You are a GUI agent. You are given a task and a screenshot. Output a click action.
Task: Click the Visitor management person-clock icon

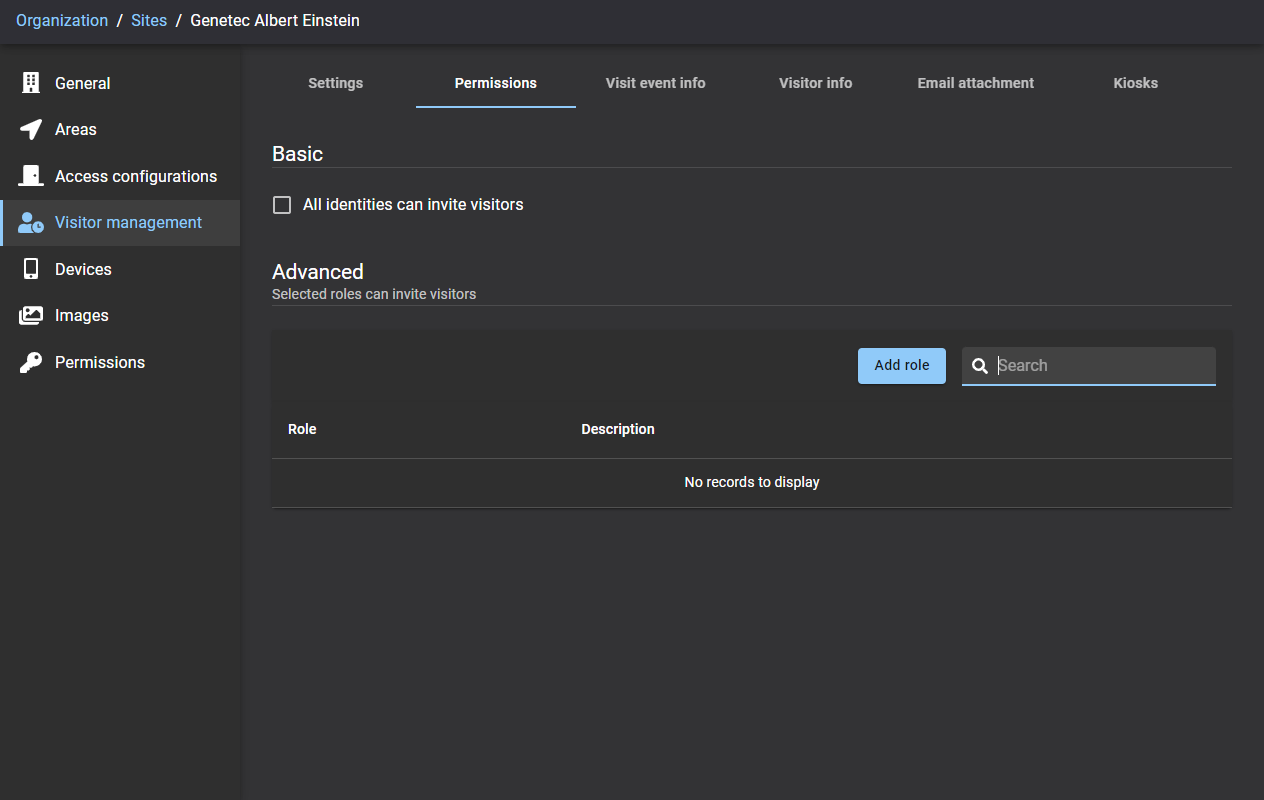click(31, 223)
